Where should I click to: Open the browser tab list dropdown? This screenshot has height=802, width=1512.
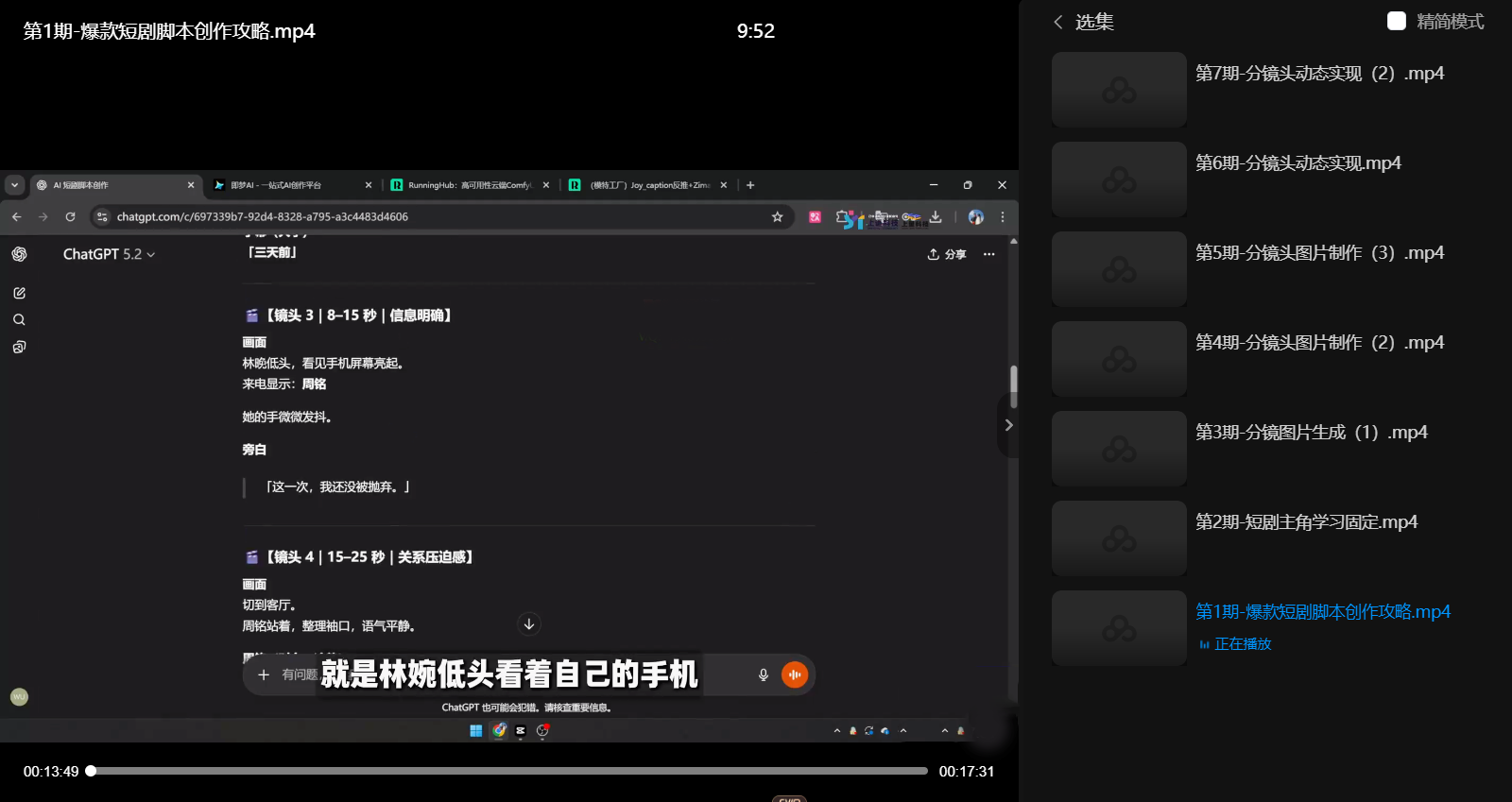(14, 185)
